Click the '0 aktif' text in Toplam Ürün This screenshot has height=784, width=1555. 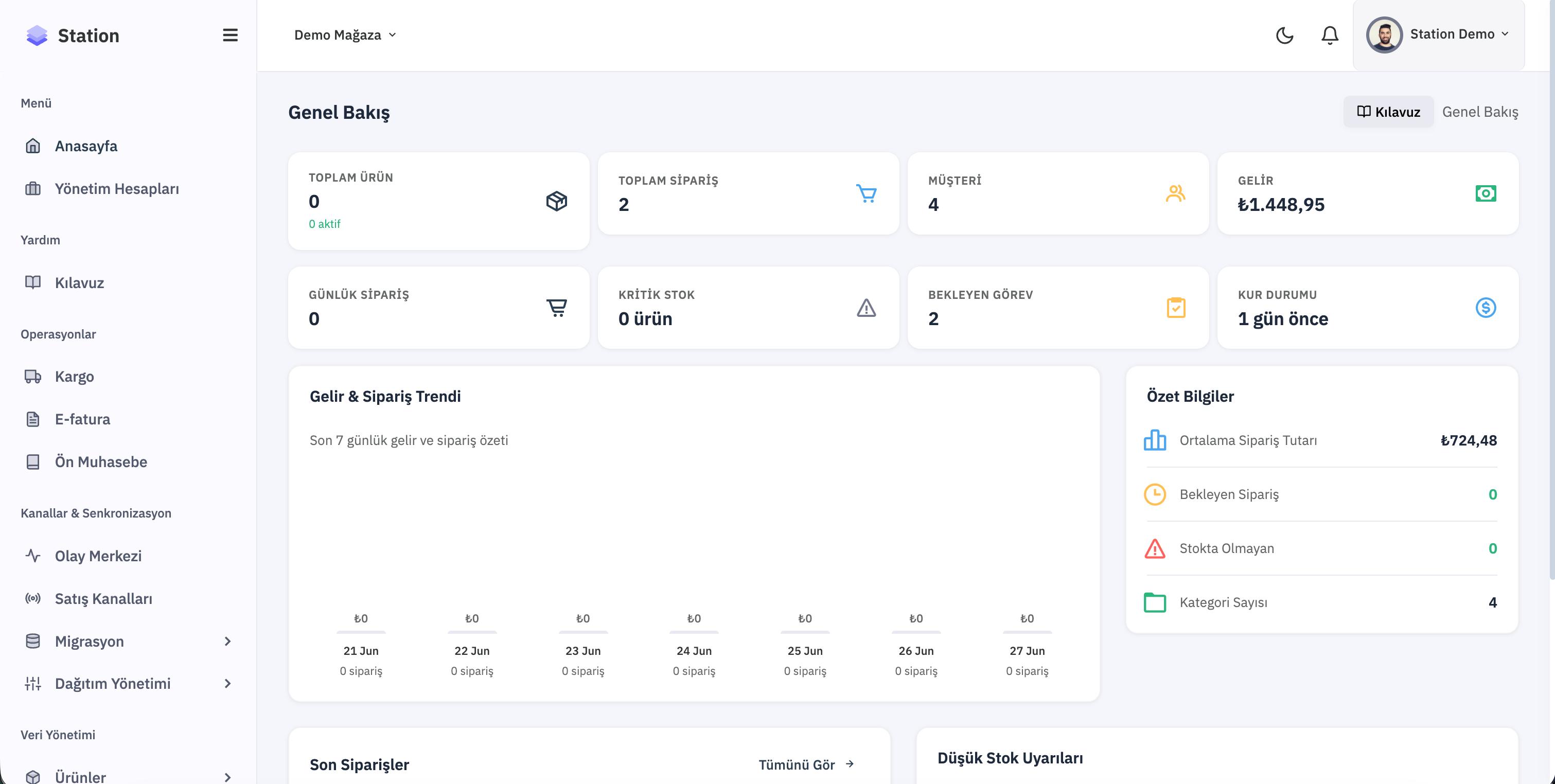point(324,224)
